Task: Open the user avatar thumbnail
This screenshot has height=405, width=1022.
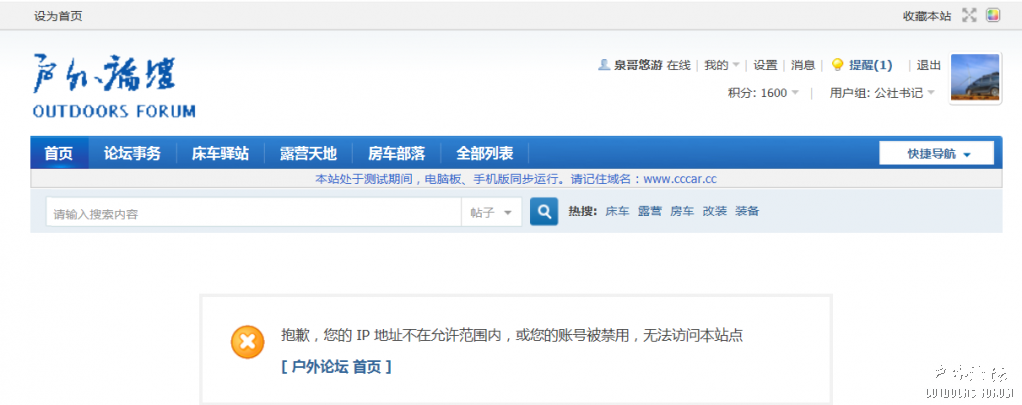Action: (974, 78)
